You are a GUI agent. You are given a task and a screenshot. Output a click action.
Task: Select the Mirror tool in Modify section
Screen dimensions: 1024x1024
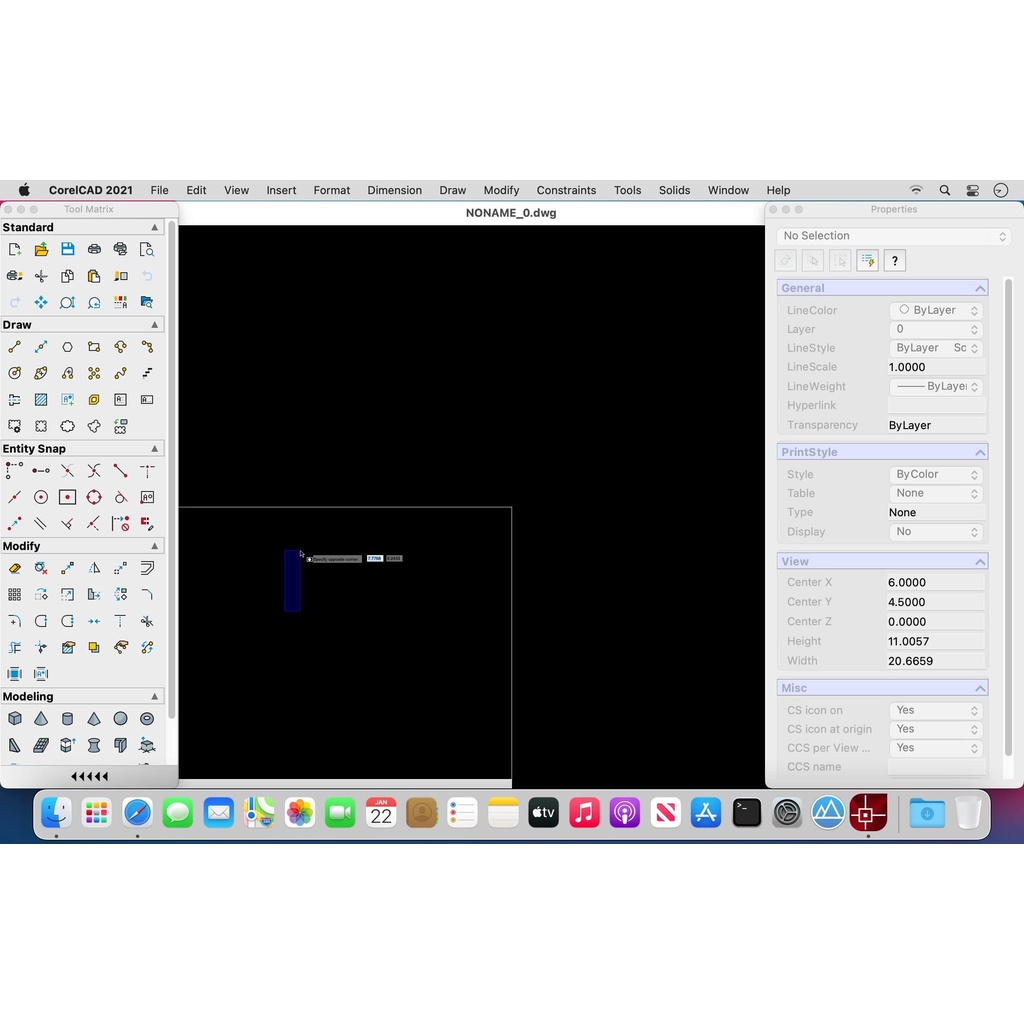pos(94,568)
